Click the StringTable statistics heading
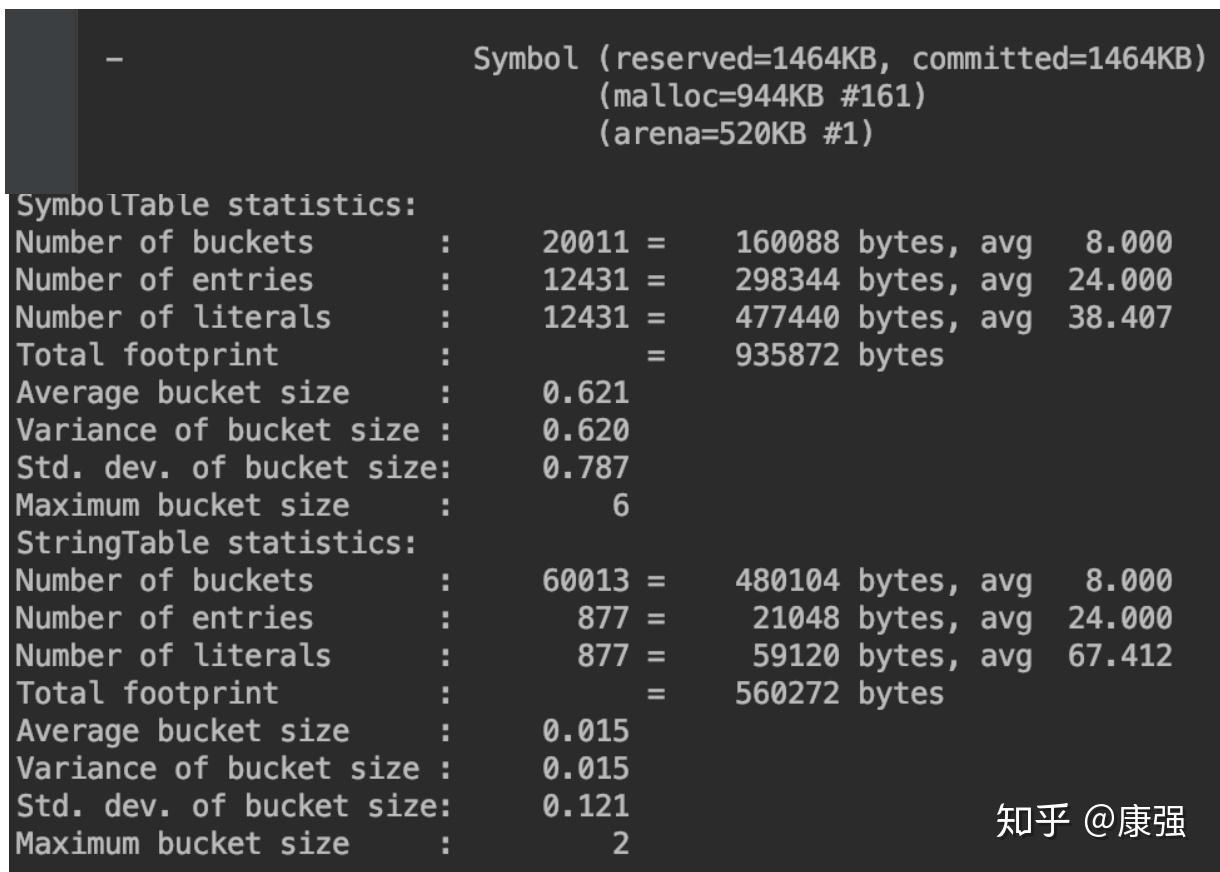1220x872 pixels. click(215, 544)
